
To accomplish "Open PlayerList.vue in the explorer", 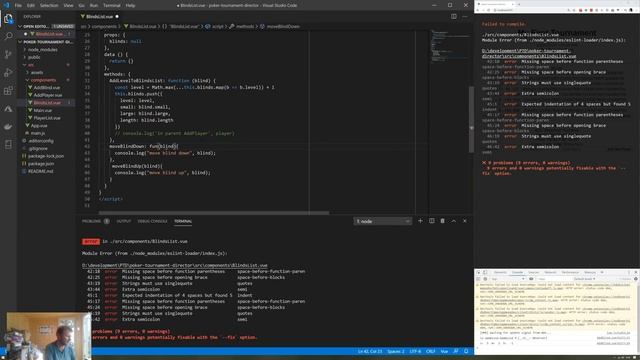I will pyautogui.click(x=47, y=118).
